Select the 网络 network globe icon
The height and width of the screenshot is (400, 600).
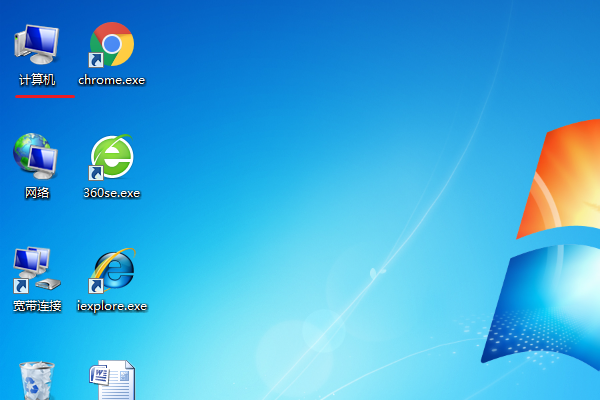point(36,156)
